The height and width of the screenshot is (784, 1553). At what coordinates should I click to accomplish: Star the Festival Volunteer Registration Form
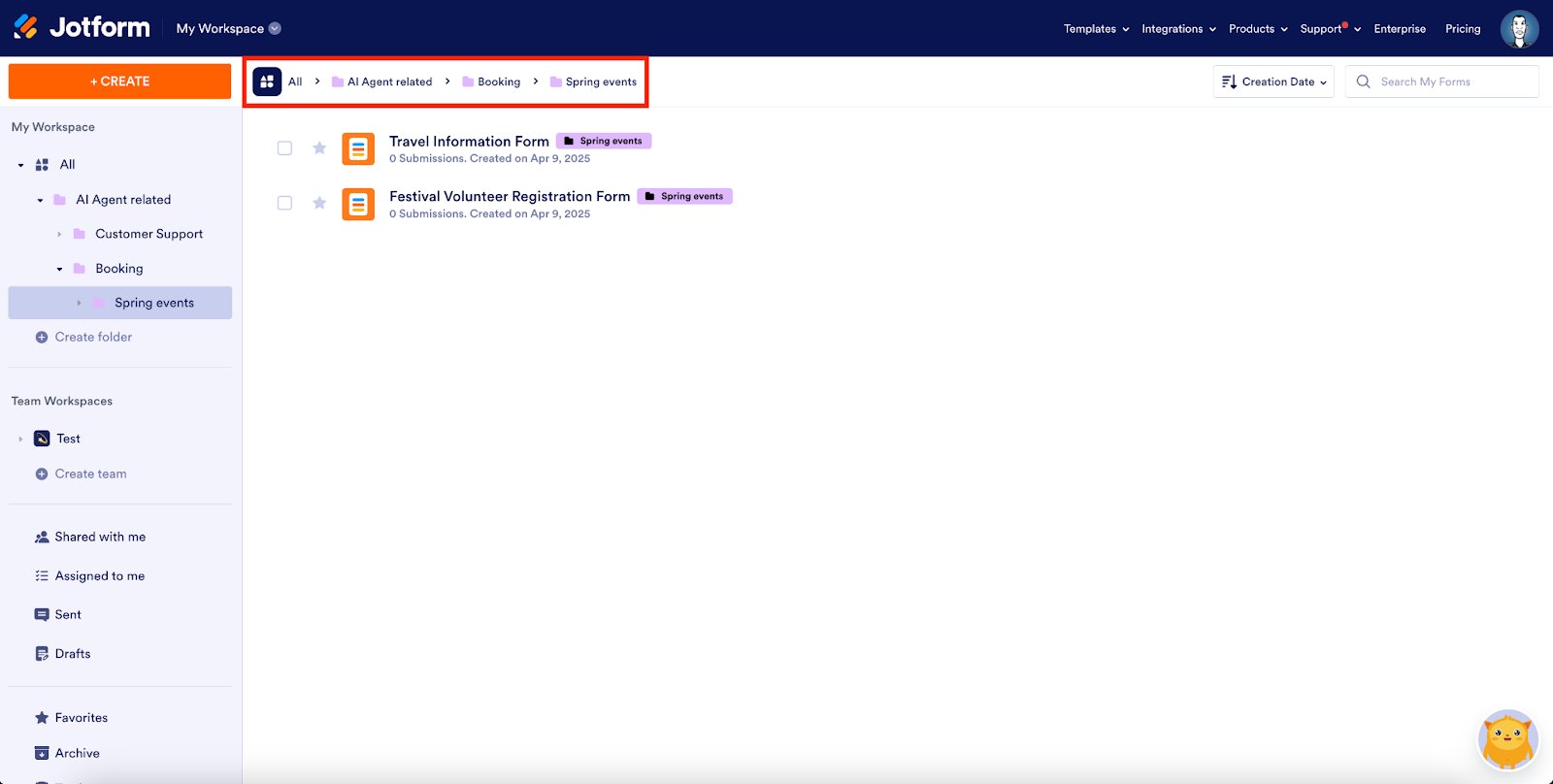coord(319,203)
